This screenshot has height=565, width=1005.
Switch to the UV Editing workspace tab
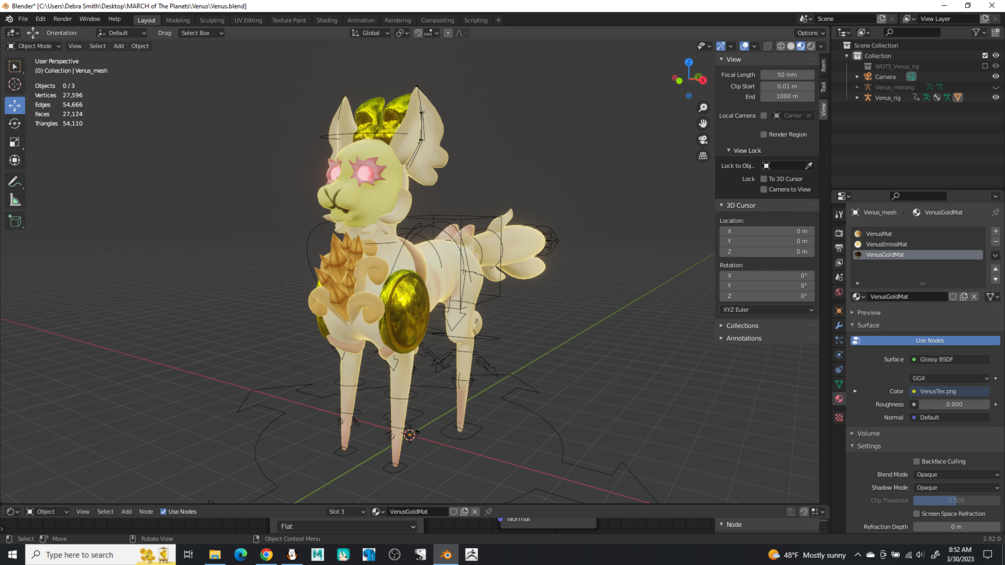click(248, 20)
